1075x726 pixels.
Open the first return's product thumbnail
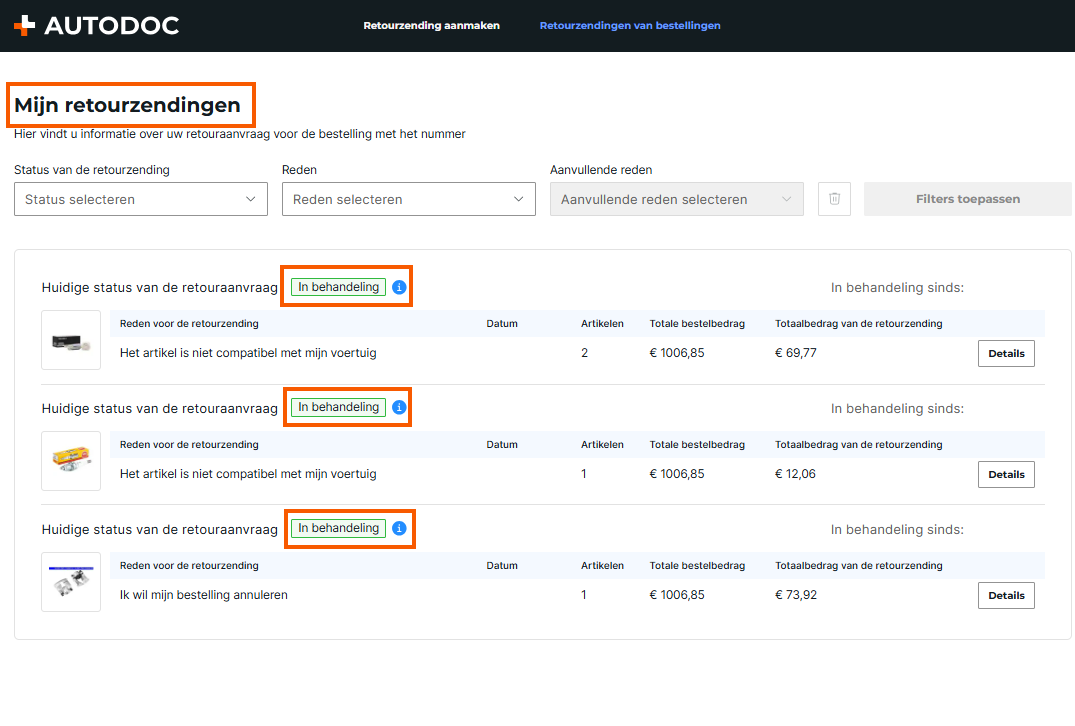[71, 340]
